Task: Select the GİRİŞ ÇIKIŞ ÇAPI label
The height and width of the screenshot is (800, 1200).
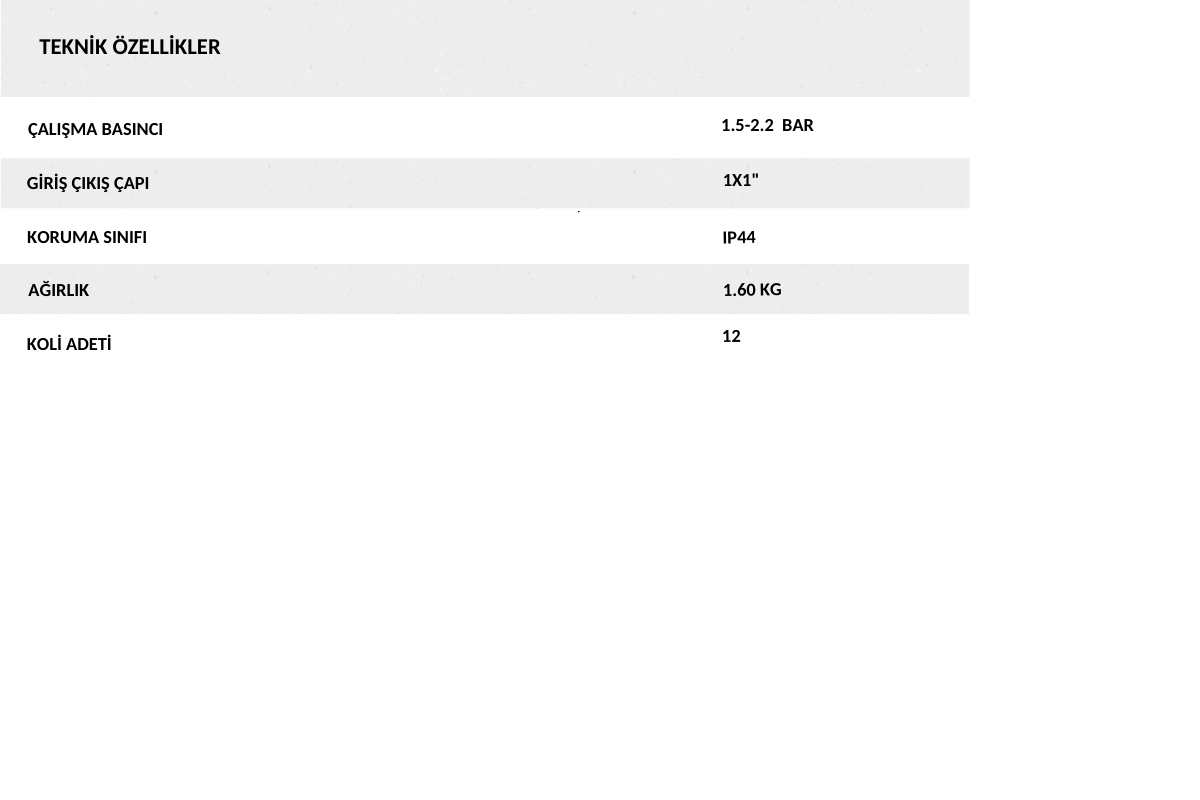Action: click(x=88, y=184)
